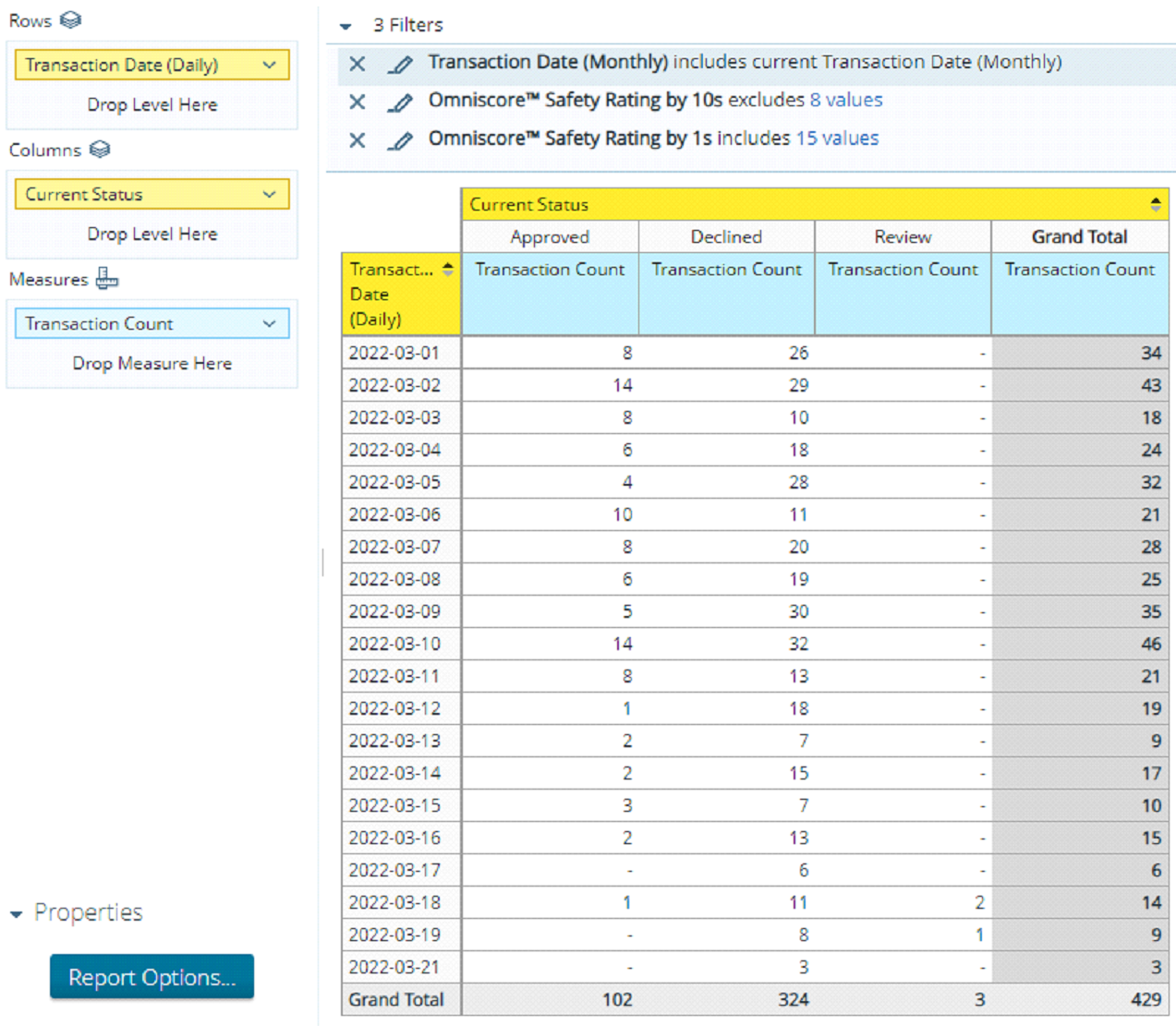The height and width of the screenshot is (1026, 1176).
Task: Open the 8 values link
Action: coord(846,100)
